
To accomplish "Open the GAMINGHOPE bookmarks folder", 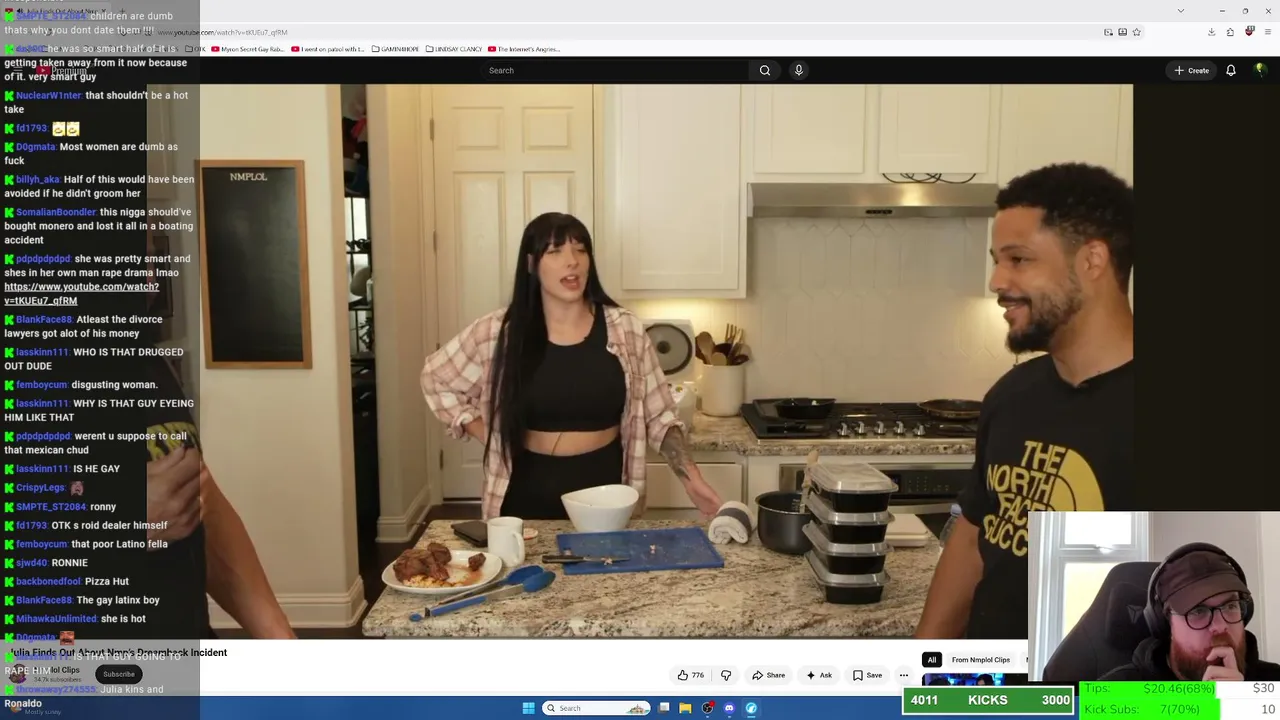I will click(x=395, y=49).
